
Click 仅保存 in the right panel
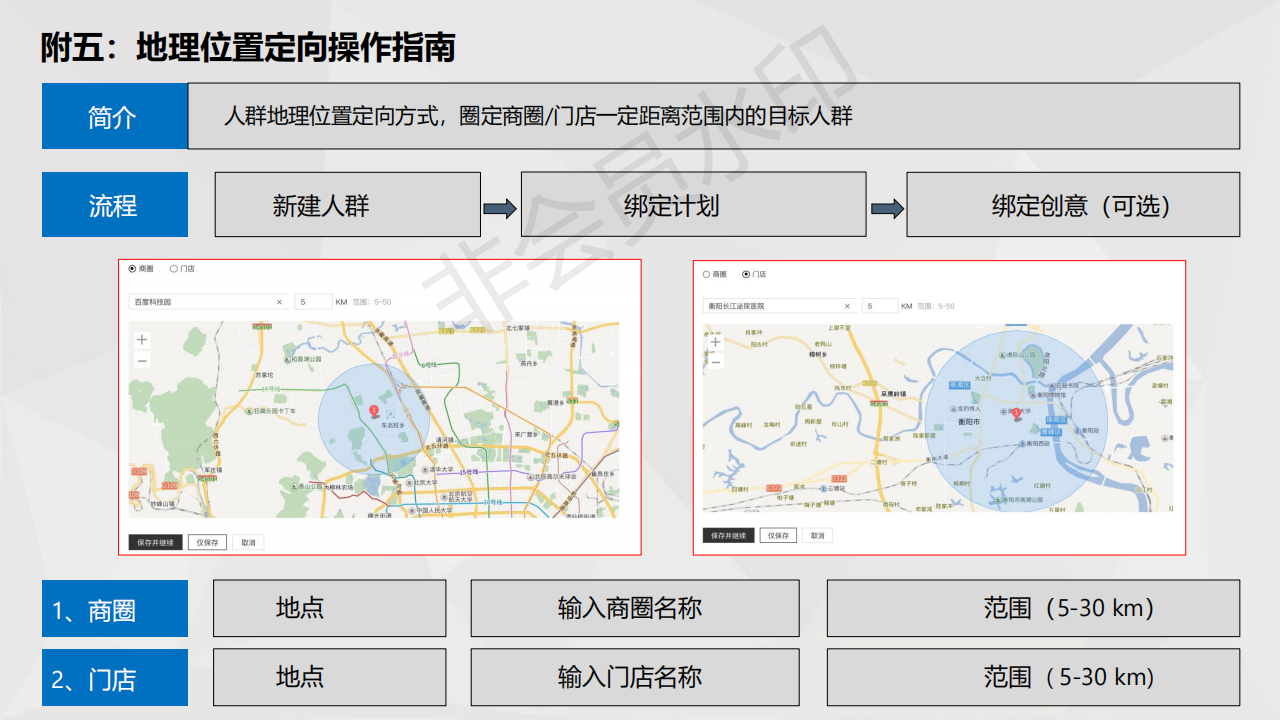pos(778,535)
